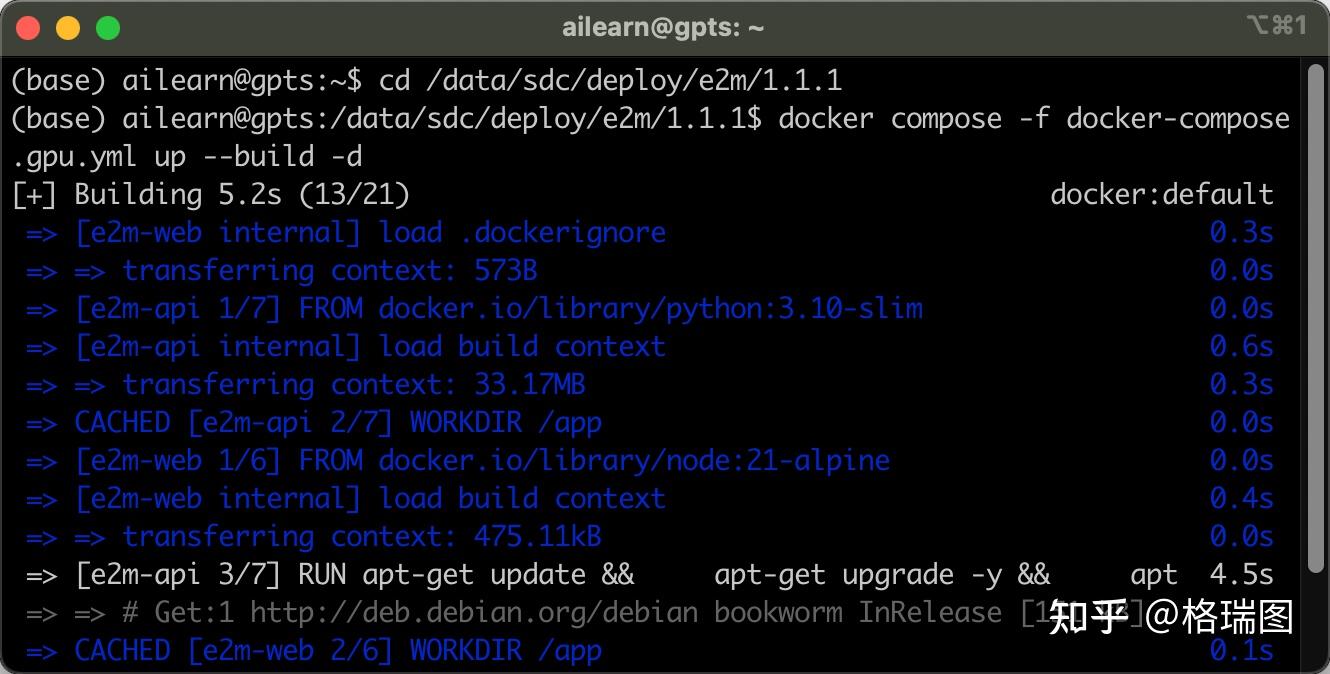Image resolution: width=1330 pixels, height=674 pixels.
Task: Click the node:21-alpine image reference
Action: click(634, 460)
